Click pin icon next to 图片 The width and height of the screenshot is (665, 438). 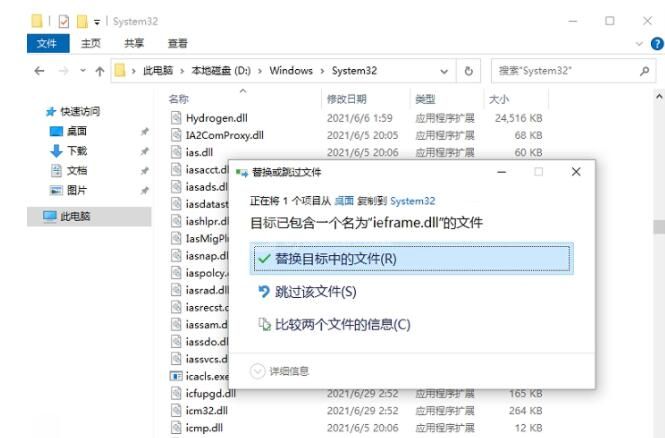pos(145,190)
